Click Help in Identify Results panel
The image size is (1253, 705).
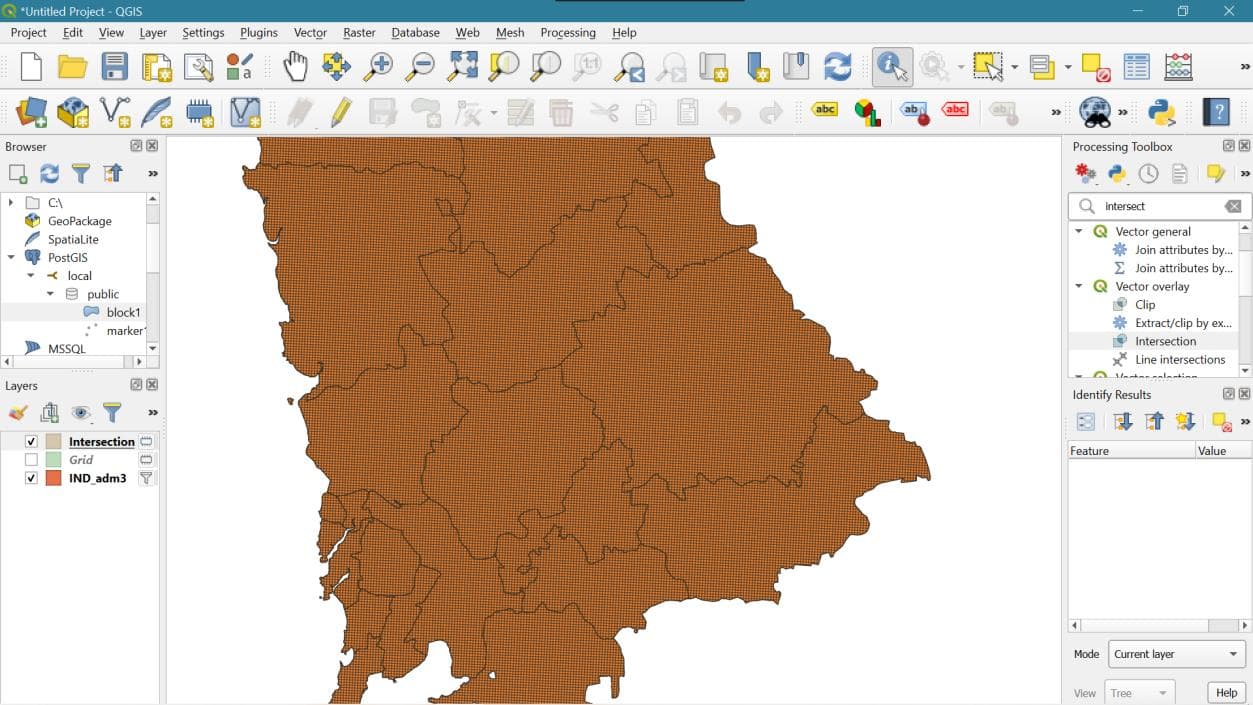(x=1225, y=692)
